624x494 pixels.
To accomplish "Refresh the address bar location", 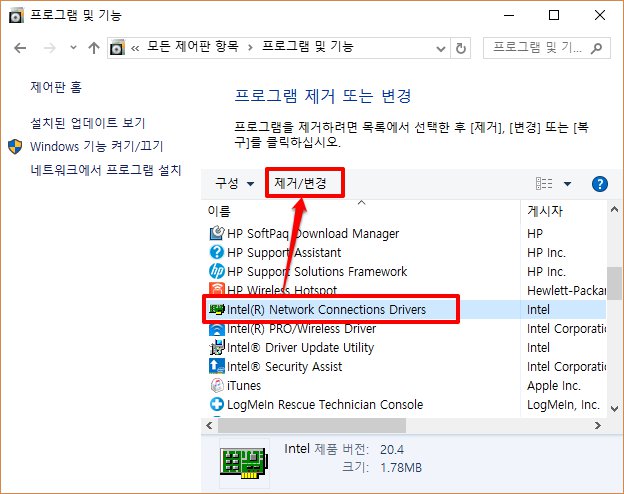I will [x=461, y=49].
